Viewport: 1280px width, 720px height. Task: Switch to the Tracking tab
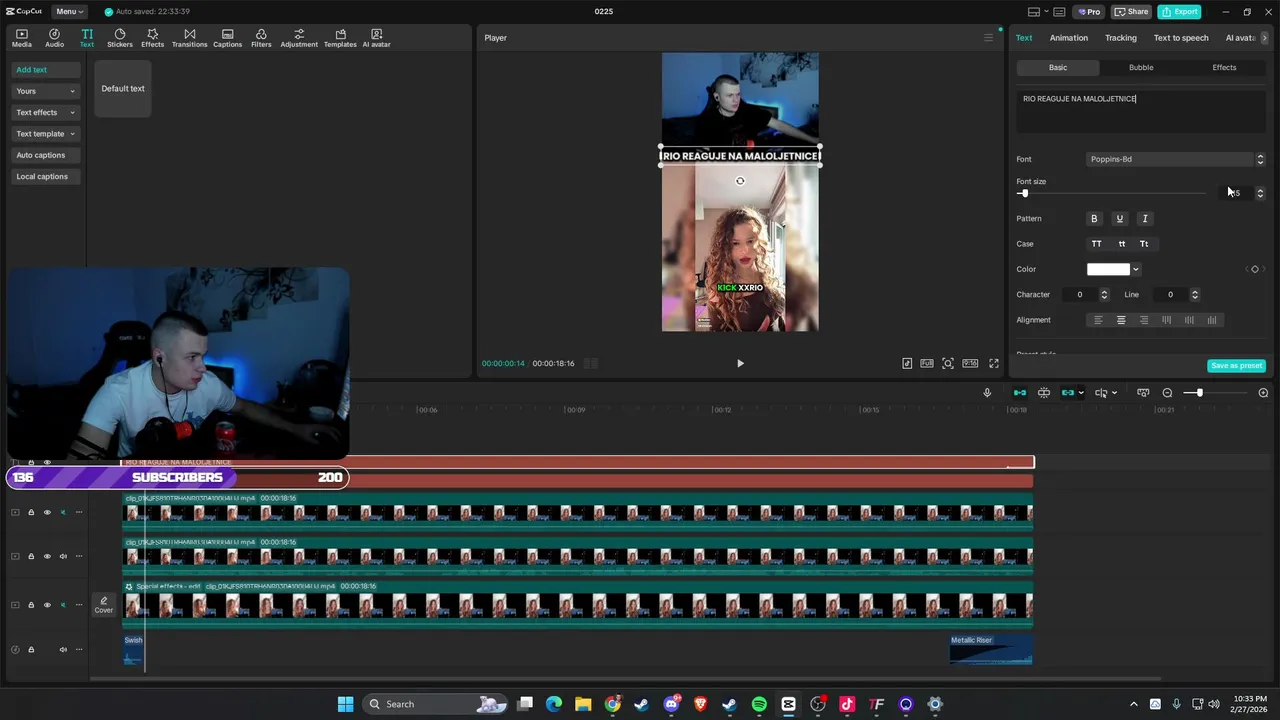1120,38
